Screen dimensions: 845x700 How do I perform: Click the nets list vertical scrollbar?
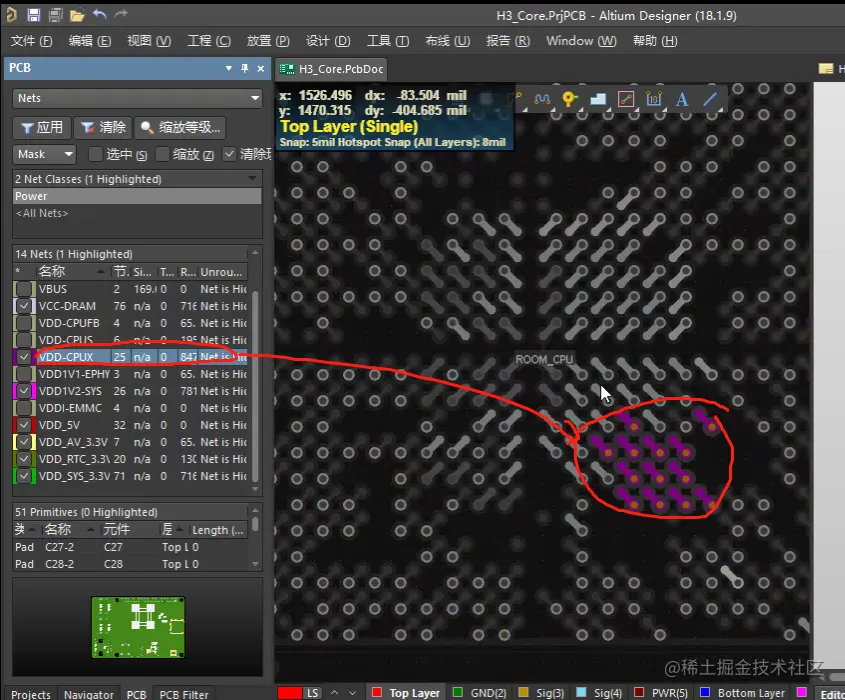tap(255, 385)
